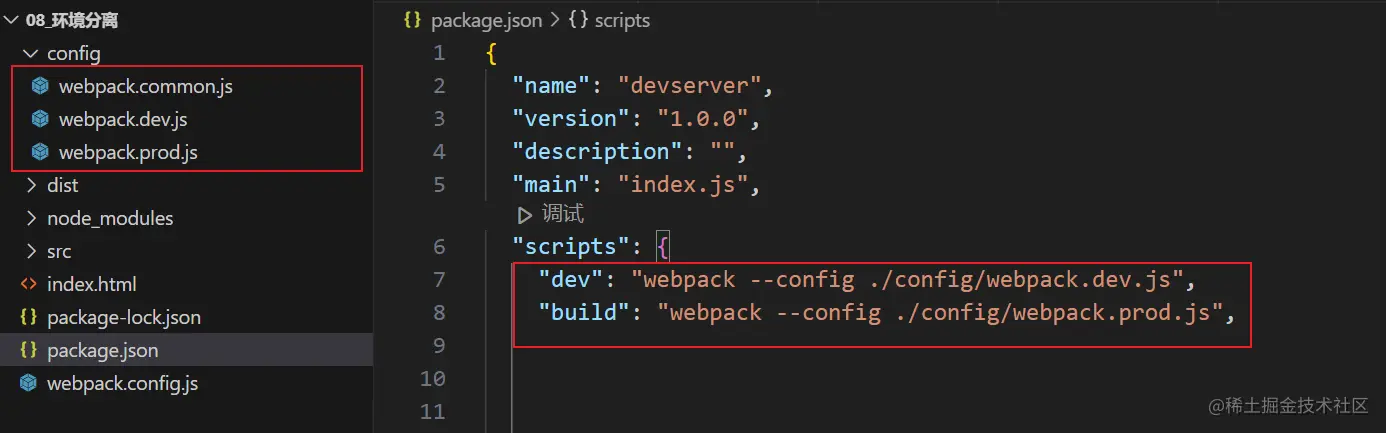The width and height of the screenshot is (1386, 433).
Task: Click webpack.config.js file icon
Action: (x=29, y=383)
